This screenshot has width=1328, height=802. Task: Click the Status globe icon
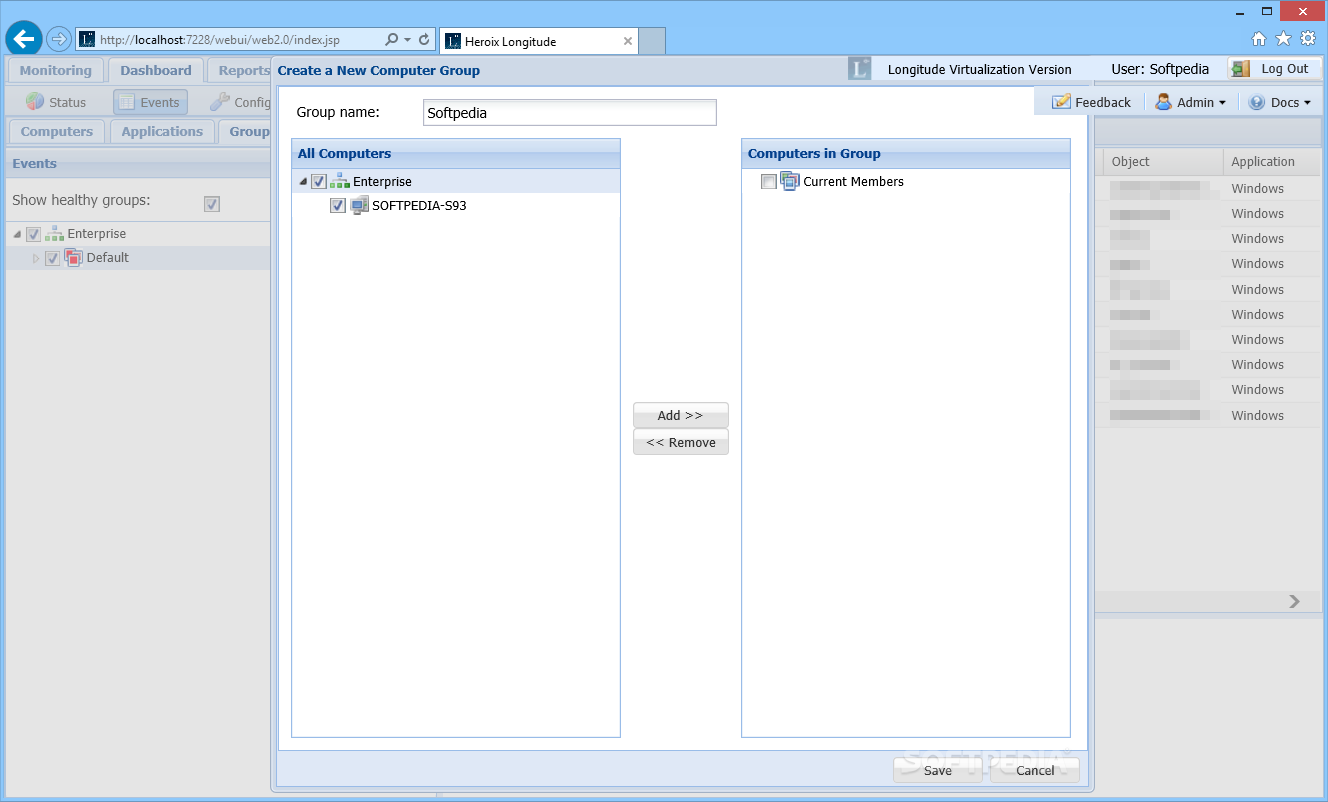(35, 102)
